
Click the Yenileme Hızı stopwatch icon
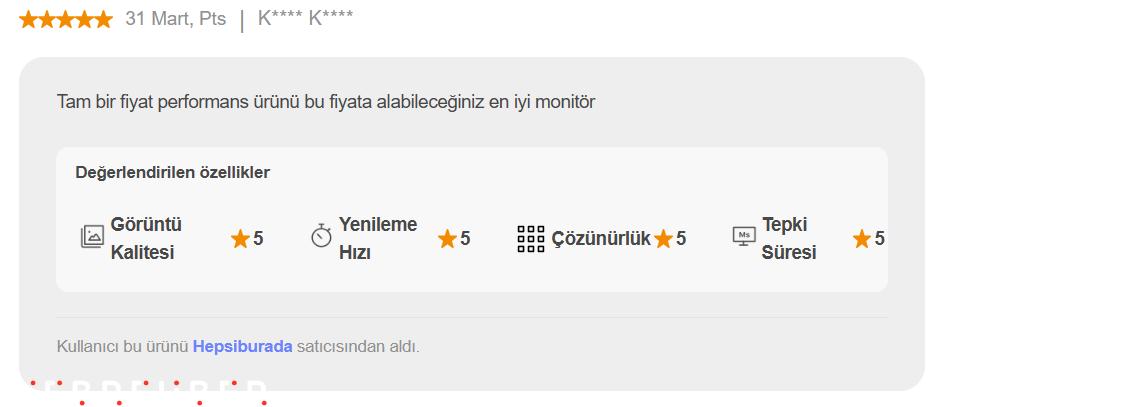click(x=321, y=237)
